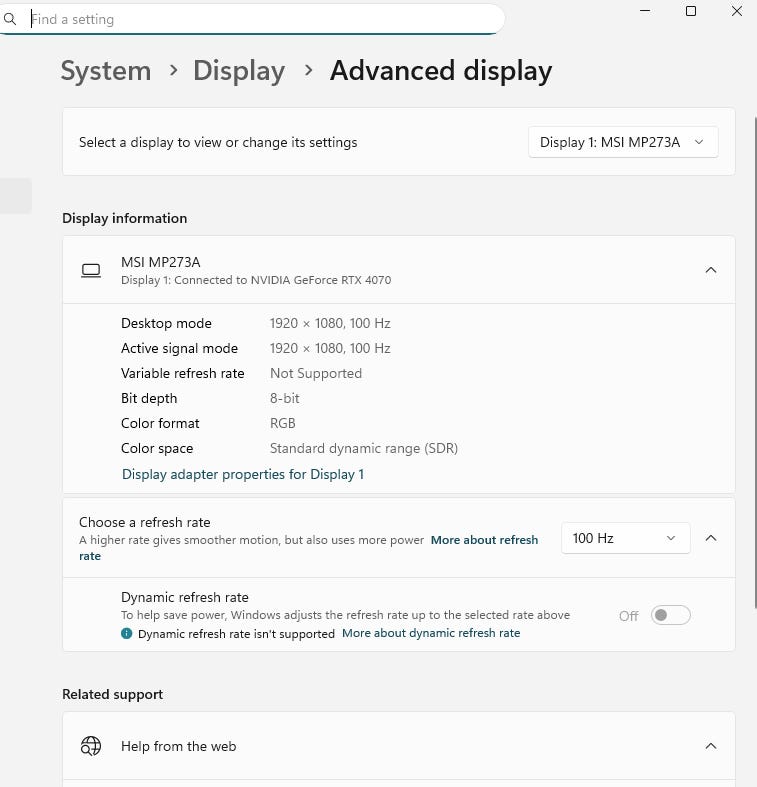Screen dimensions: 757x787
Task: Go back to System in breadcrumb
Action: click(106, 70)
